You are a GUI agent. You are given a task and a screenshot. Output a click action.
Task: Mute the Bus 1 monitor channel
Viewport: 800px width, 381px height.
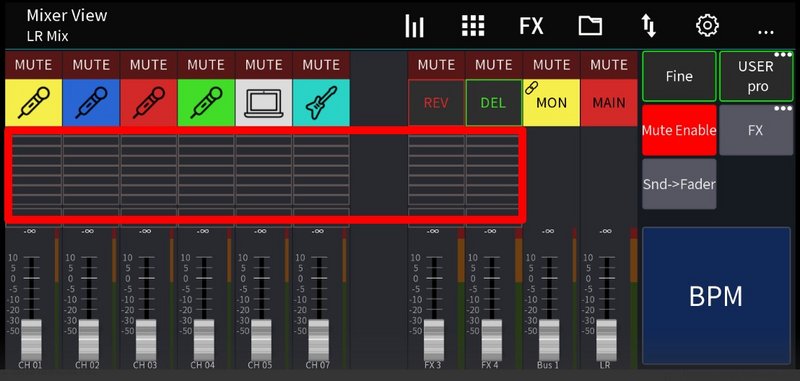point(552,65)
